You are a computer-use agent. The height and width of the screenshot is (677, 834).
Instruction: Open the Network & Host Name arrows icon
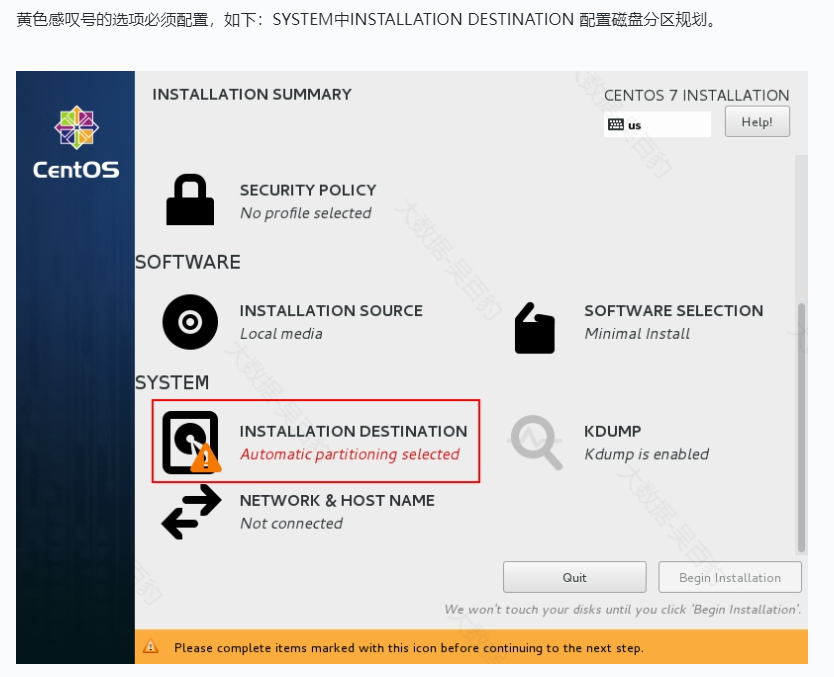pyautogui.click(x=191, y=512)
